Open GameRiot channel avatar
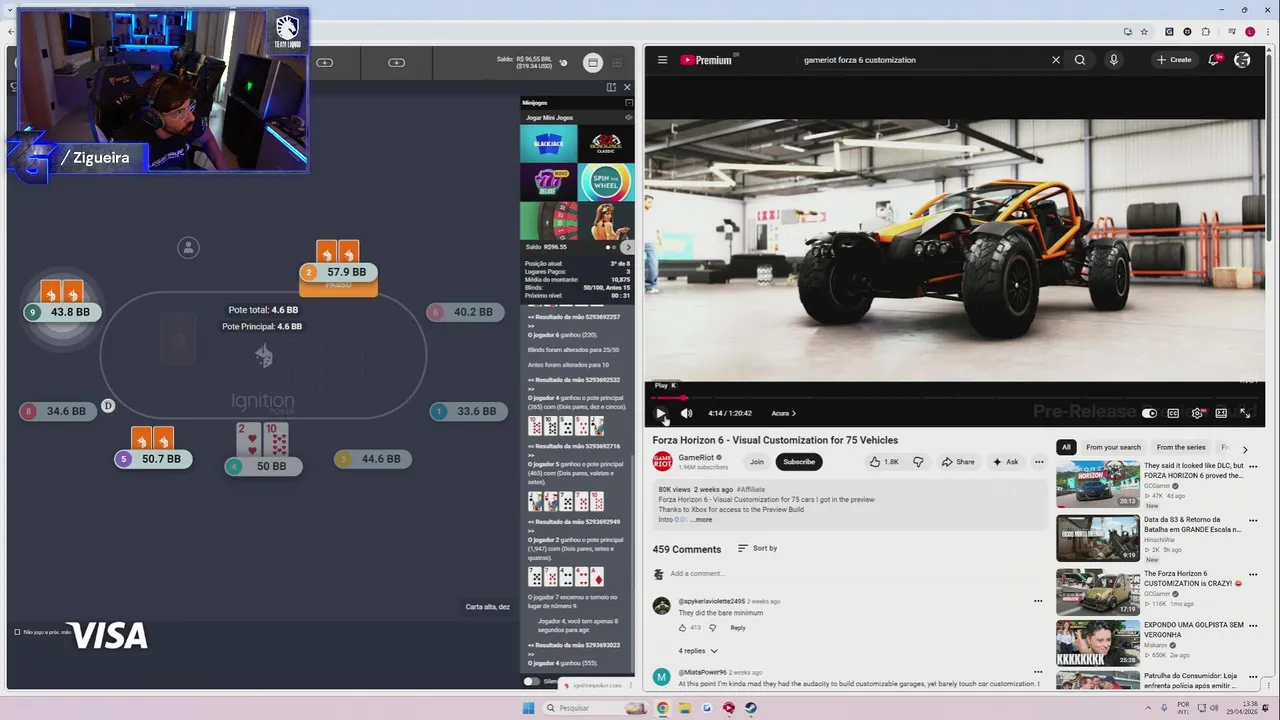Viewport: 1280px width, 720px height. (662, 461)
